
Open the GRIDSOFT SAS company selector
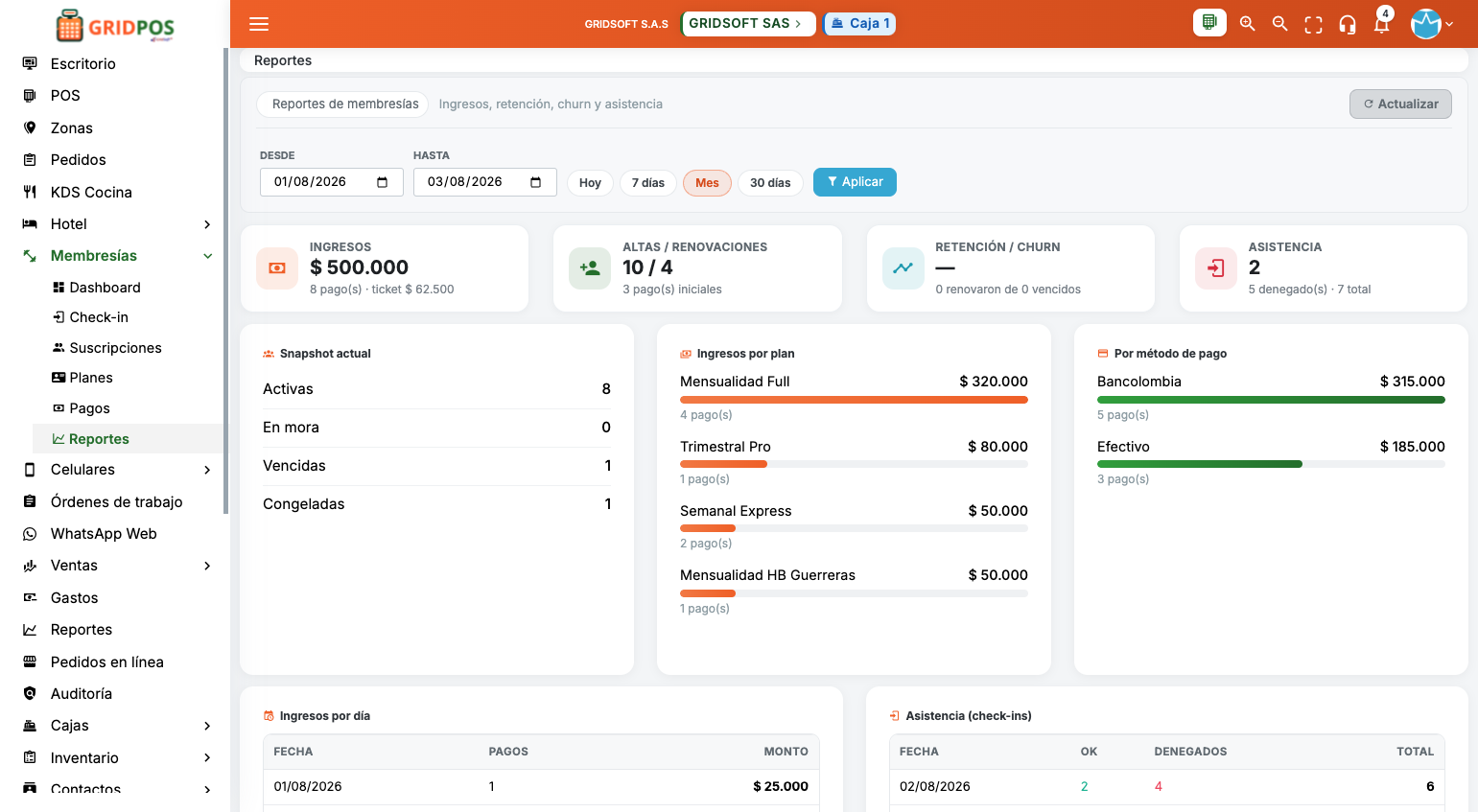pos(748,23)
